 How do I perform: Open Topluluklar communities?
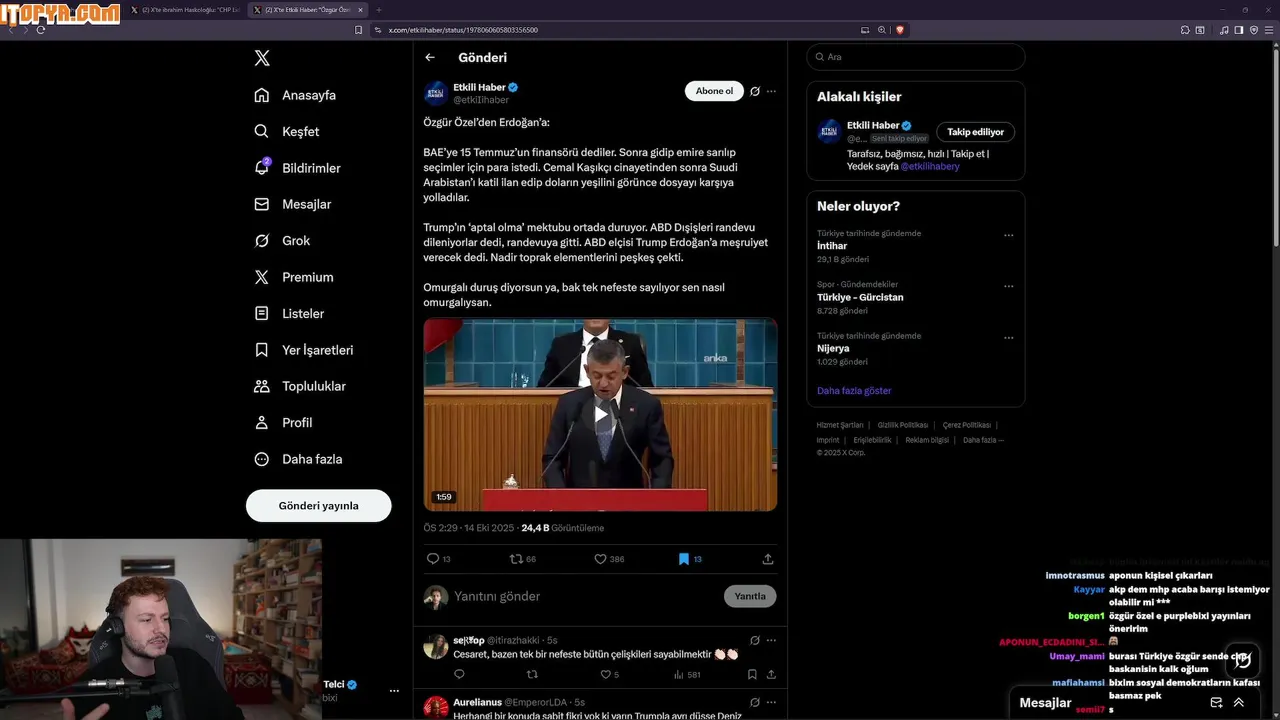(299, 386)
